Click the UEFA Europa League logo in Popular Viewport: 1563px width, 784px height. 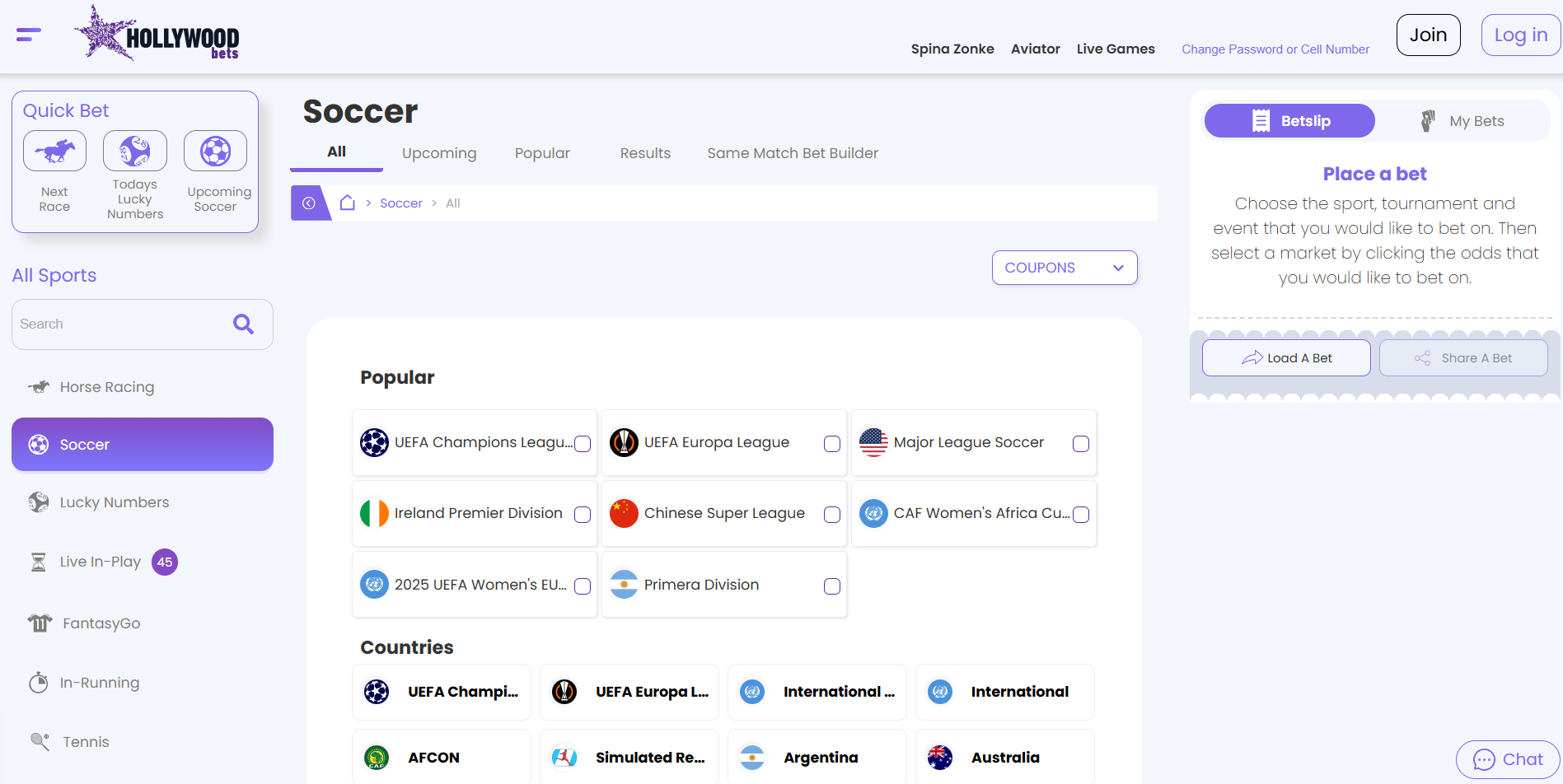pyautogui.click(x=625, y=443)
